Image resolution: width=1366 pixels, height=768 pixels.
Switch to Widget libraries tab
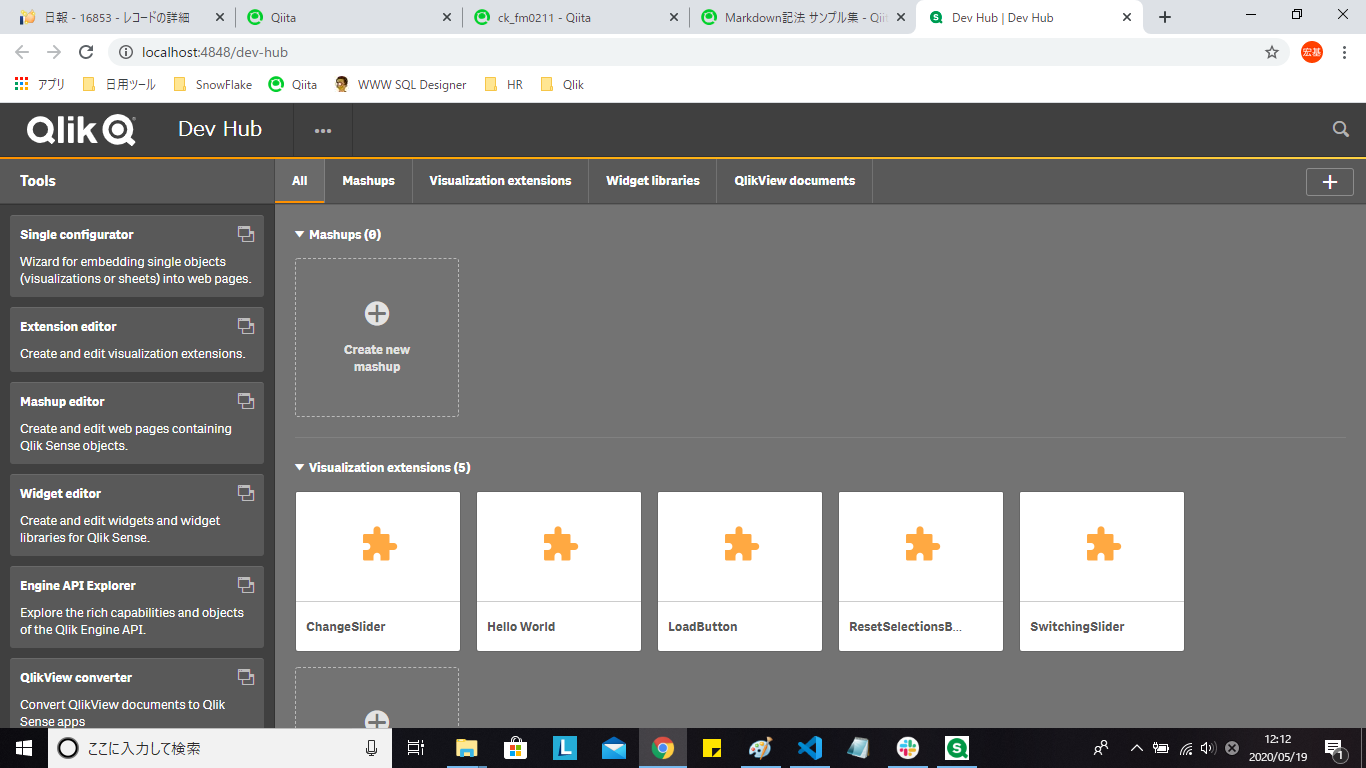point(653,181)
